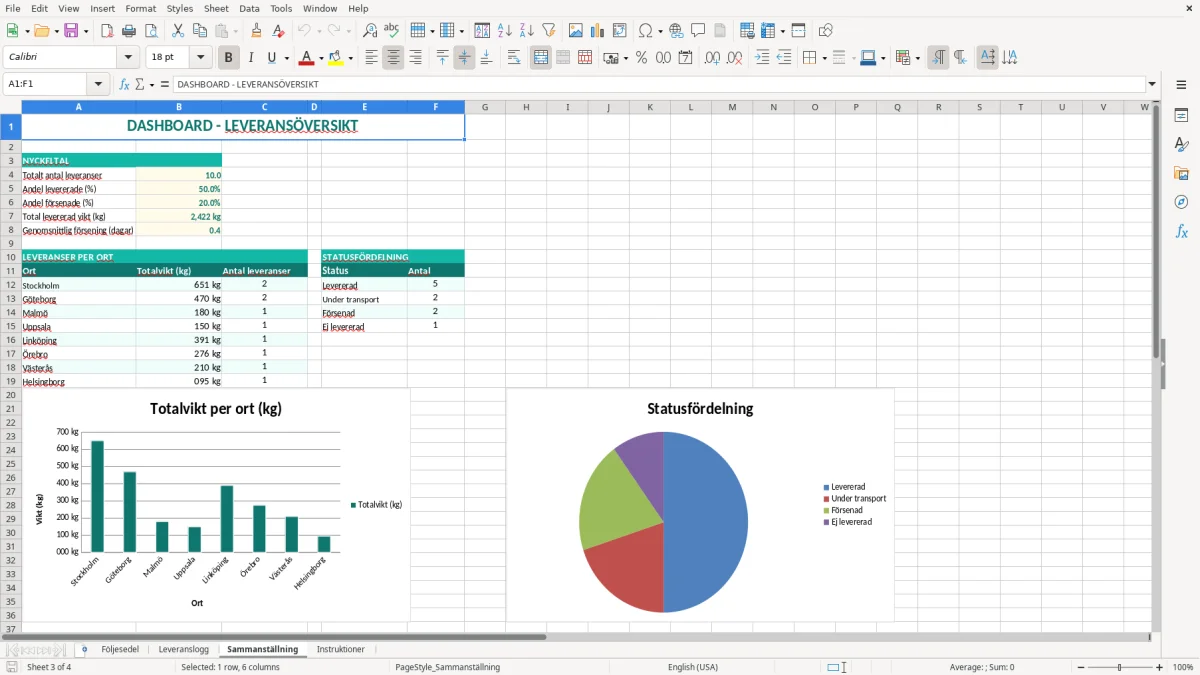Click the zoom slider in status bar
Image resolution: width=1200 pixels, height=675 pixels.
click(x=1120, y=667)
